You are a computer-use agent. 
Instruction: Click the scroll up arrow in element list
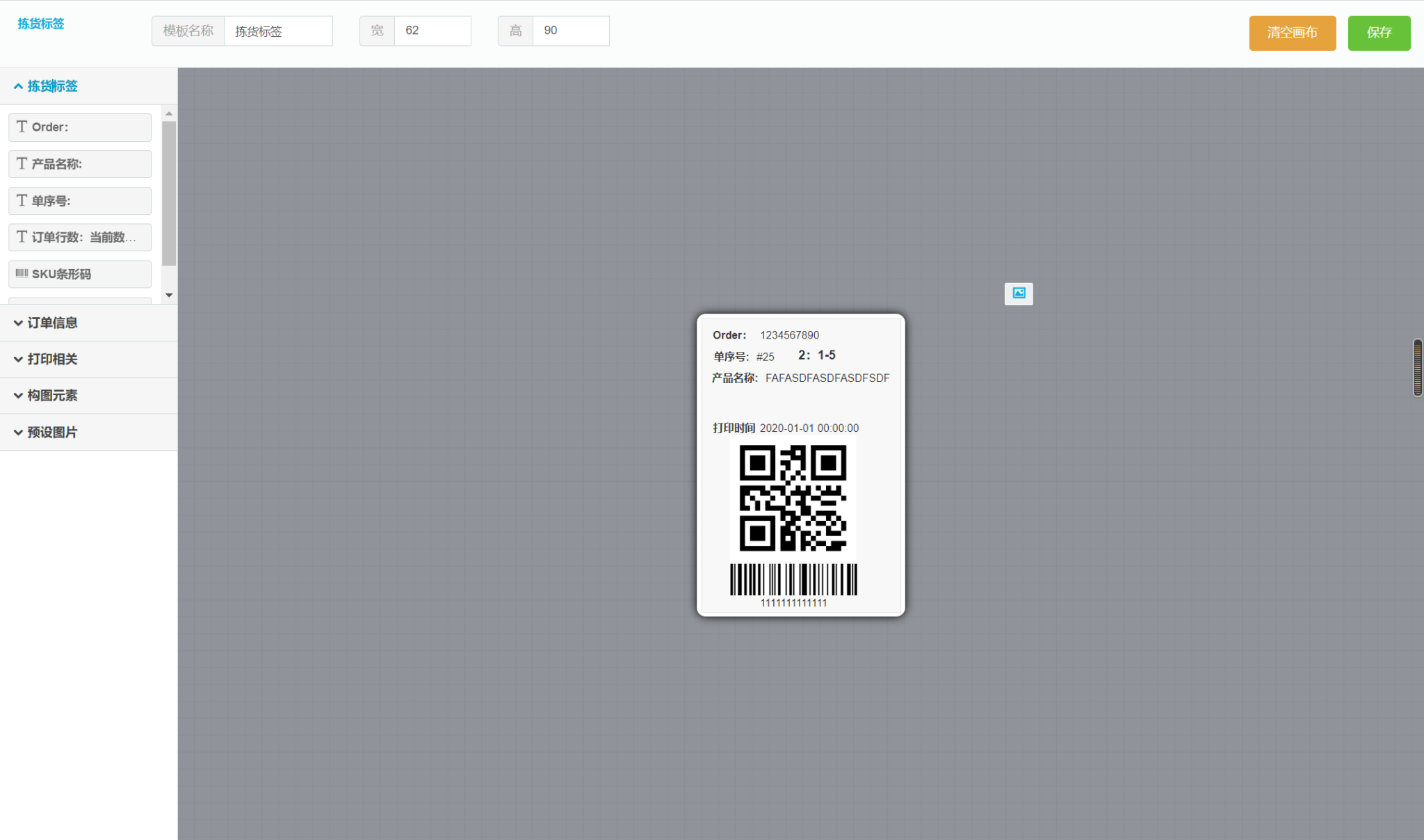[169, 113]
